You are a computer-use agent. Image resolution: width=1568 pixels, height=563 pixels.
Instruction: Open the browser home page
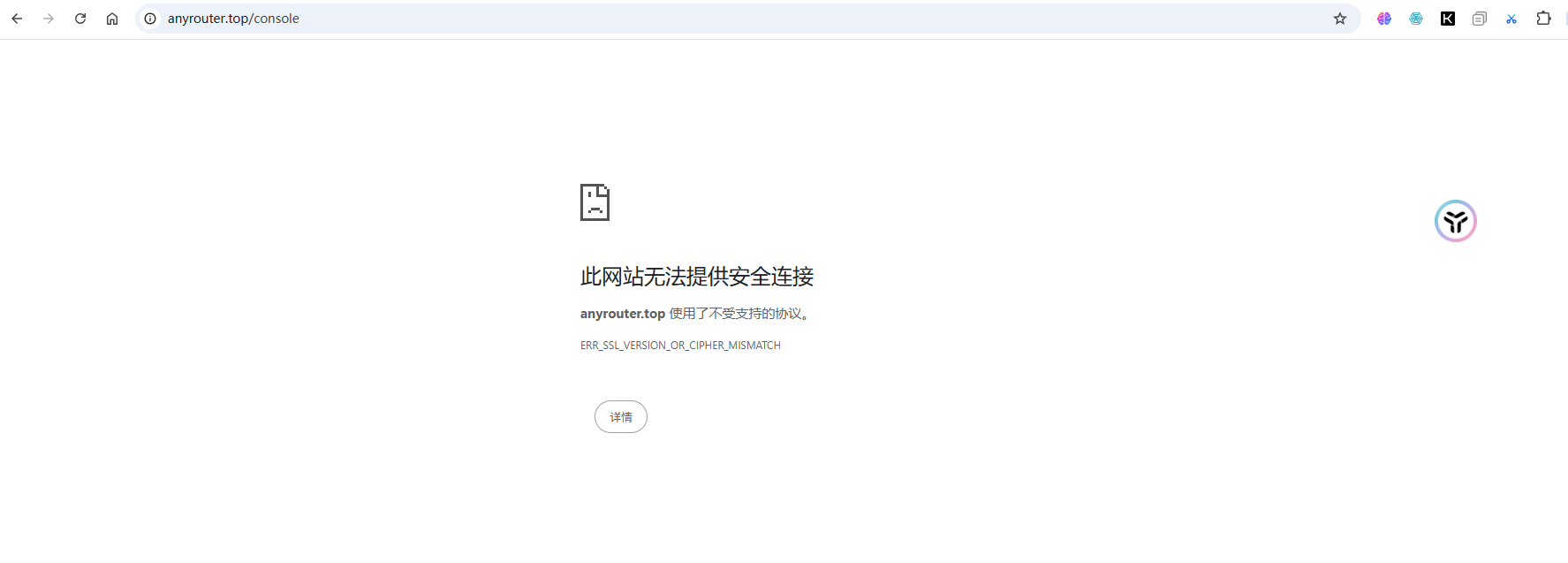(112, 19)
